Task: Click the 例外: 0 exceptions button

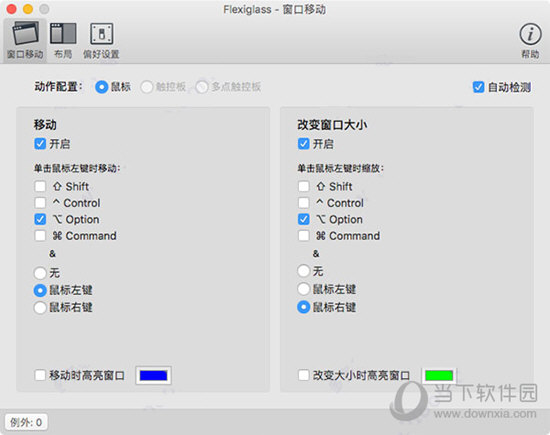Action: 26,422
